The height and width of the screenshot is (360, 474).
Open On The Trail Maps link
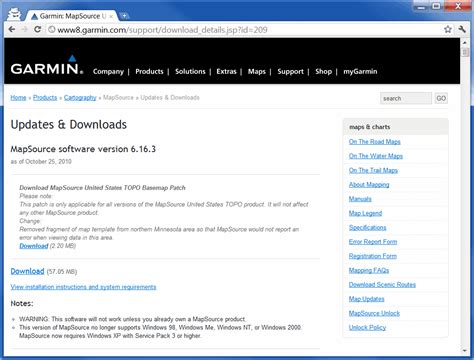pos(373,170)
